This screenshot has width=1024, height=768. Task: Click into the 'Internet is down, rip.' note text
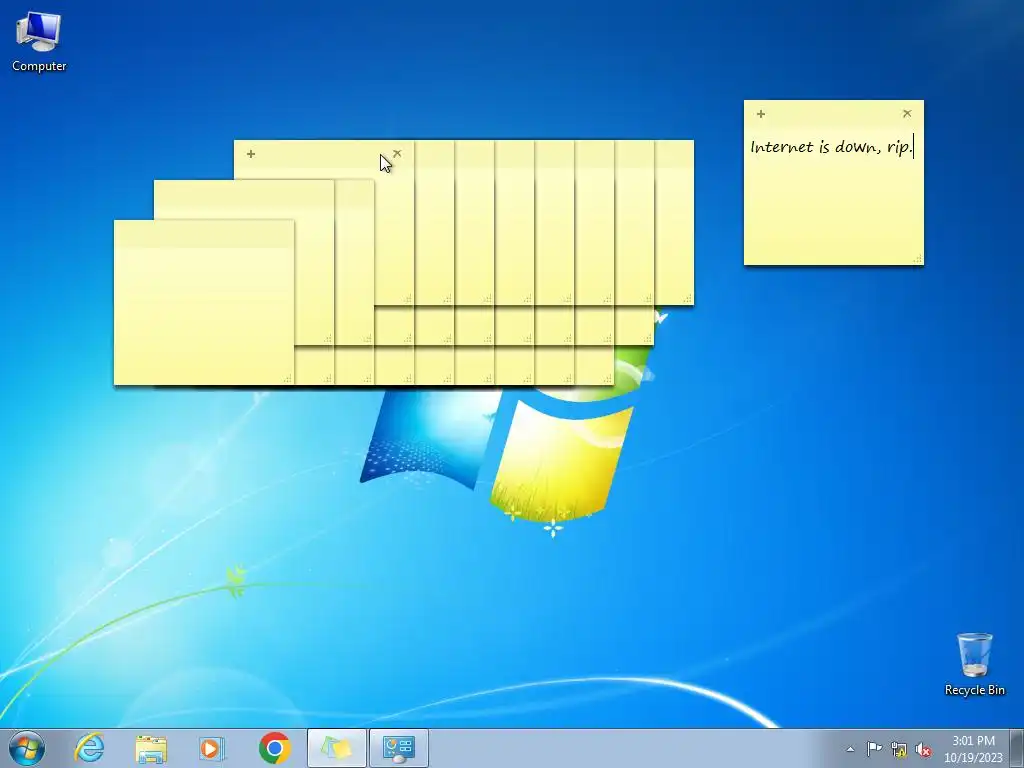tap(831, 147)
